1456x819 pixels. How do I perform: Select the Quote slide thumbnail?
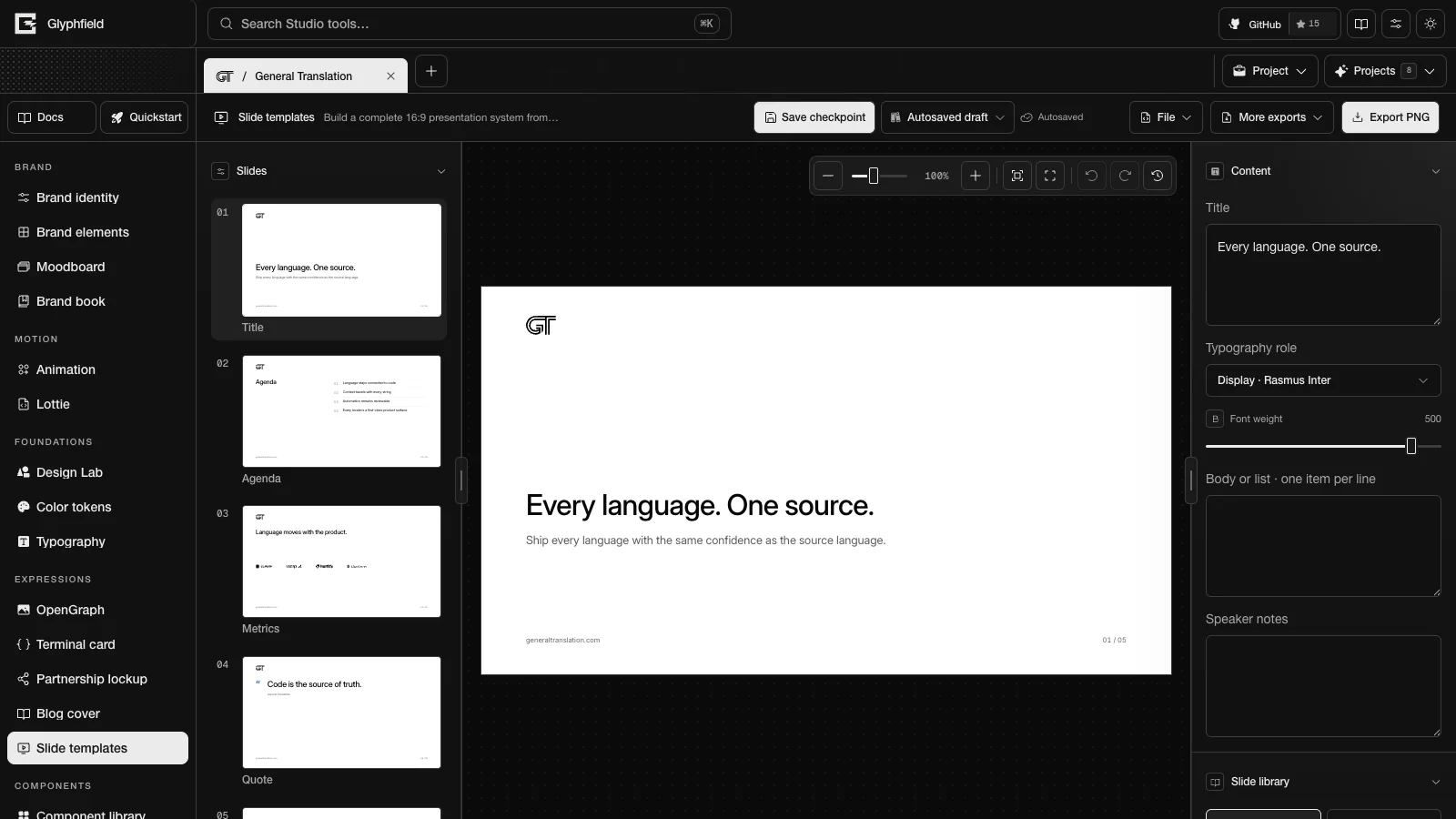click(x=341, y=713)
